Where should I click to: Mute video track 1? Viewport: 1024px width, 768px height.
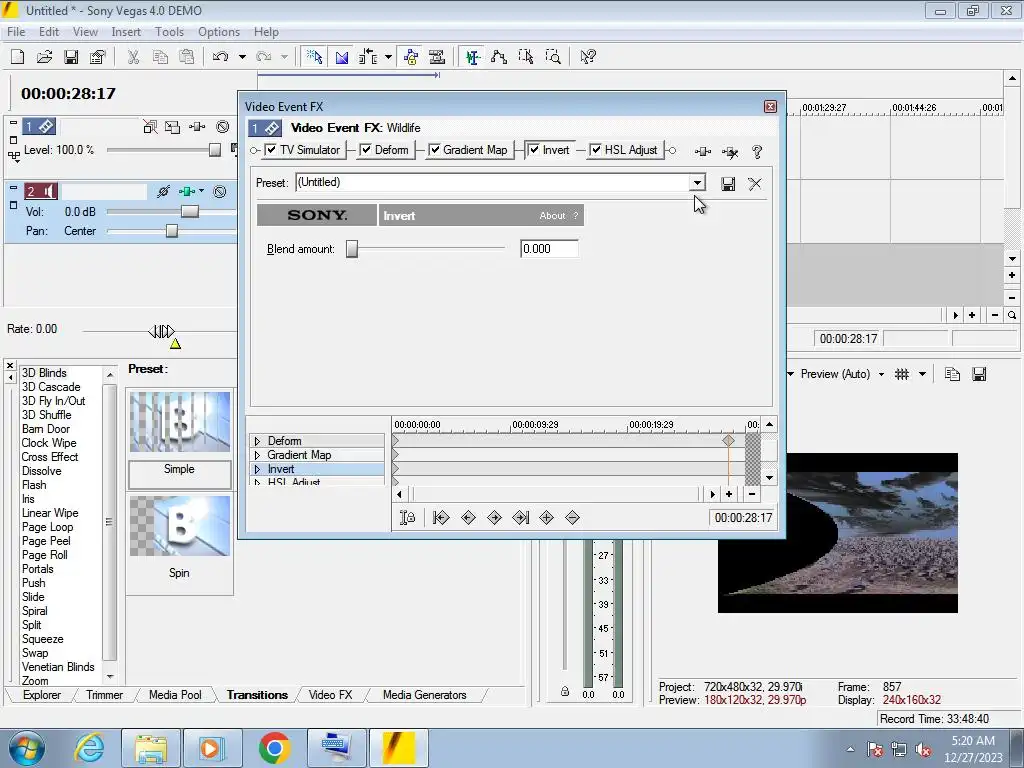point(223,127)
